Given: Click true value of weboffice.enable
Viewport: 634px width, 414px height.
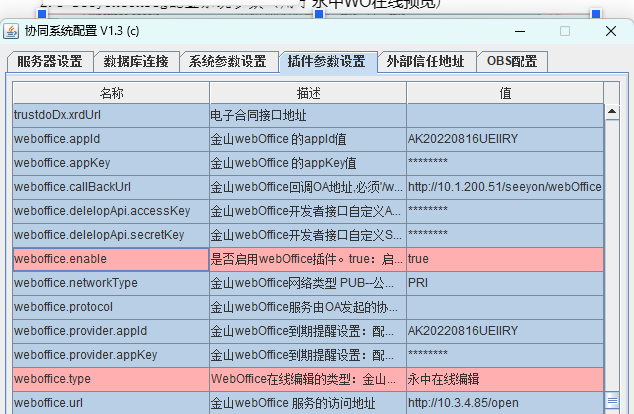Looking at the screenshot, I should coord(505,259).
